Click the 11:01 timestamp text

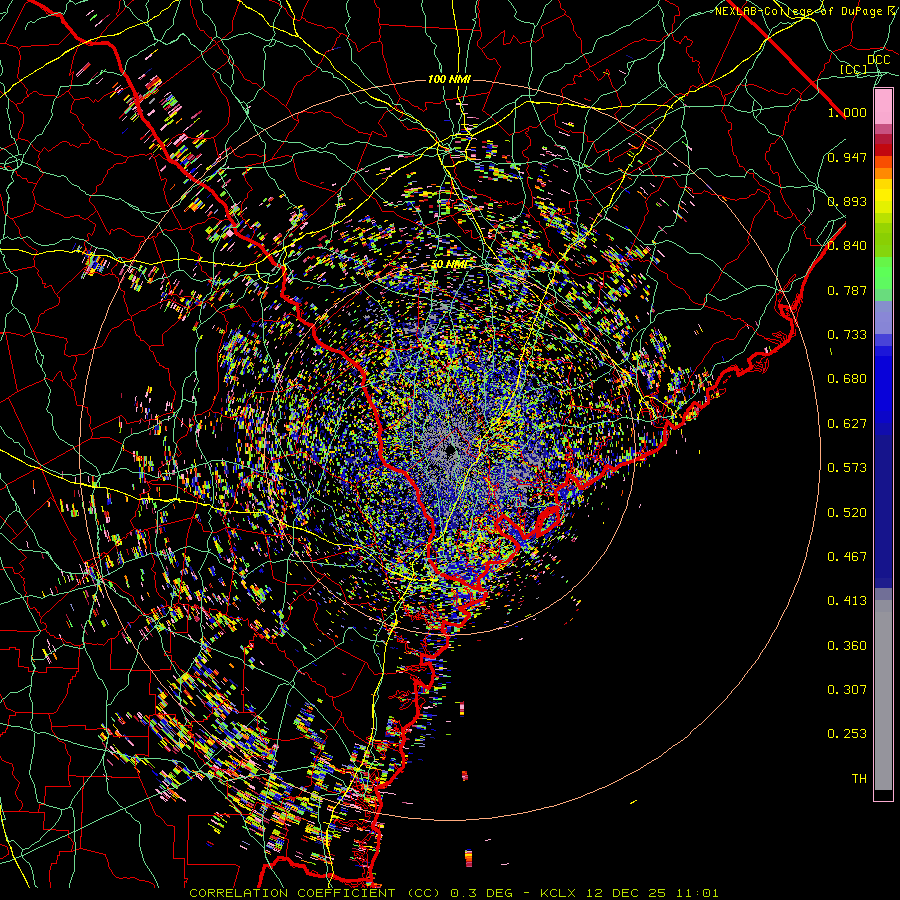pyautogui.click(x=696, y=893)
